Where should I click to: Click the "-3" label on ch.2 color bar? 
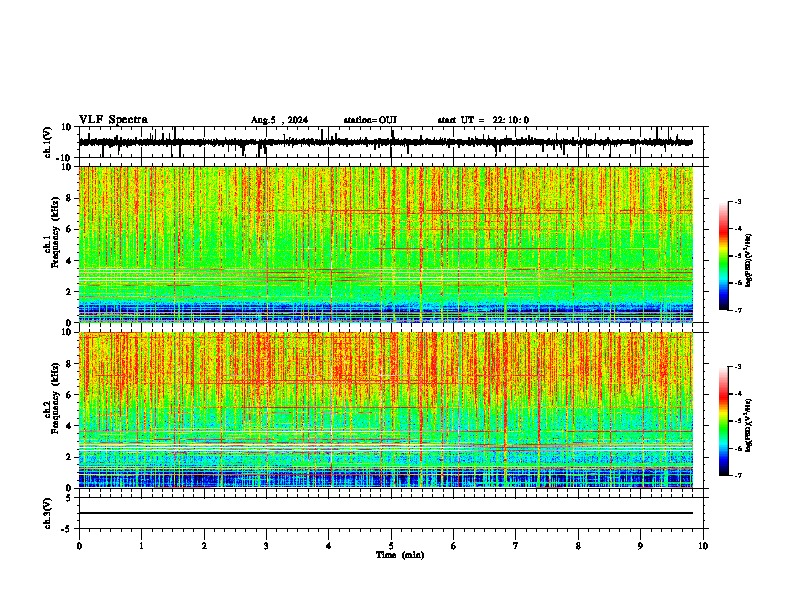click(x=737, y=367)
